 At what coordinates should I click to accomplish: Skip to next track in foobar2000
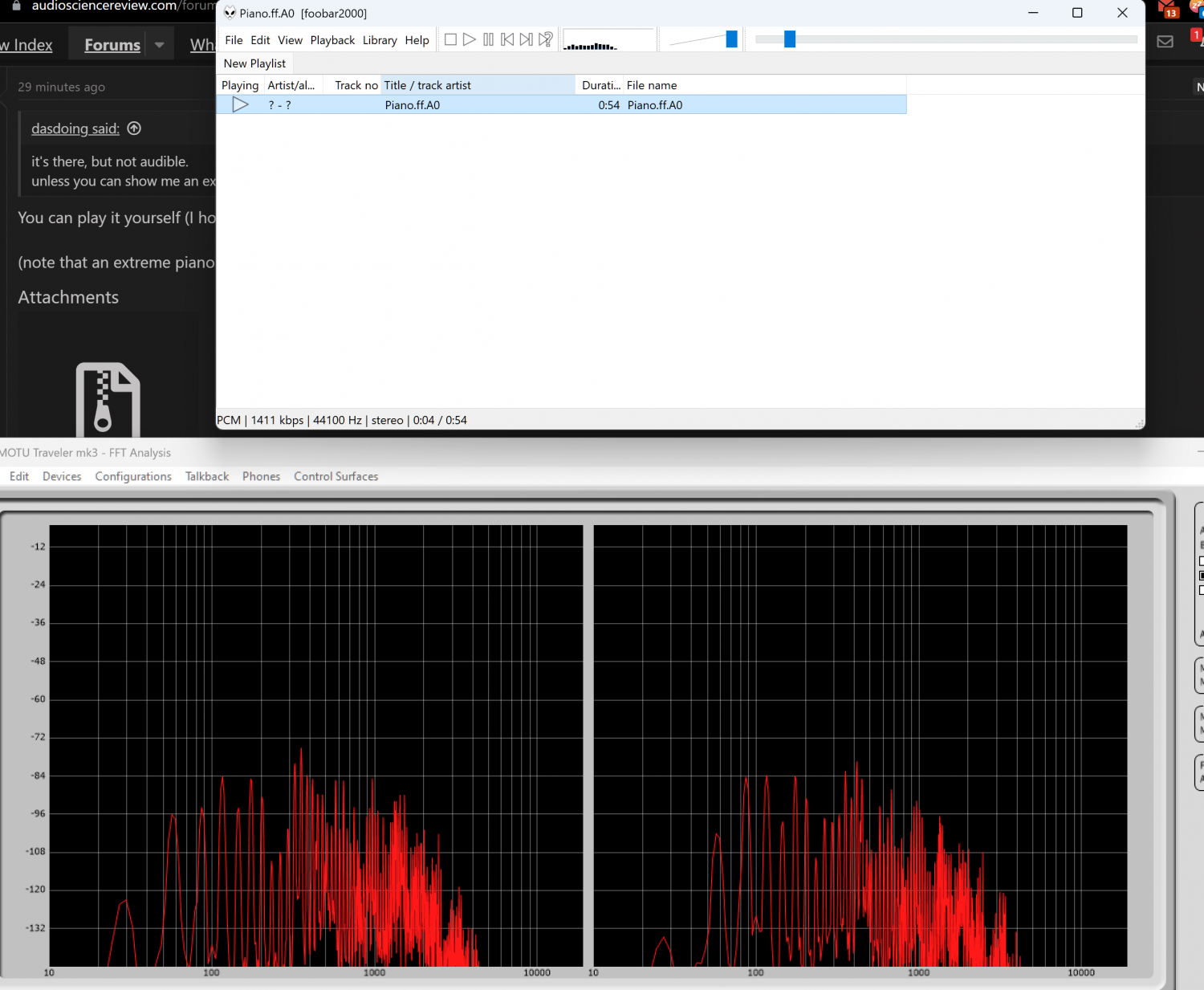pos(526,39)
